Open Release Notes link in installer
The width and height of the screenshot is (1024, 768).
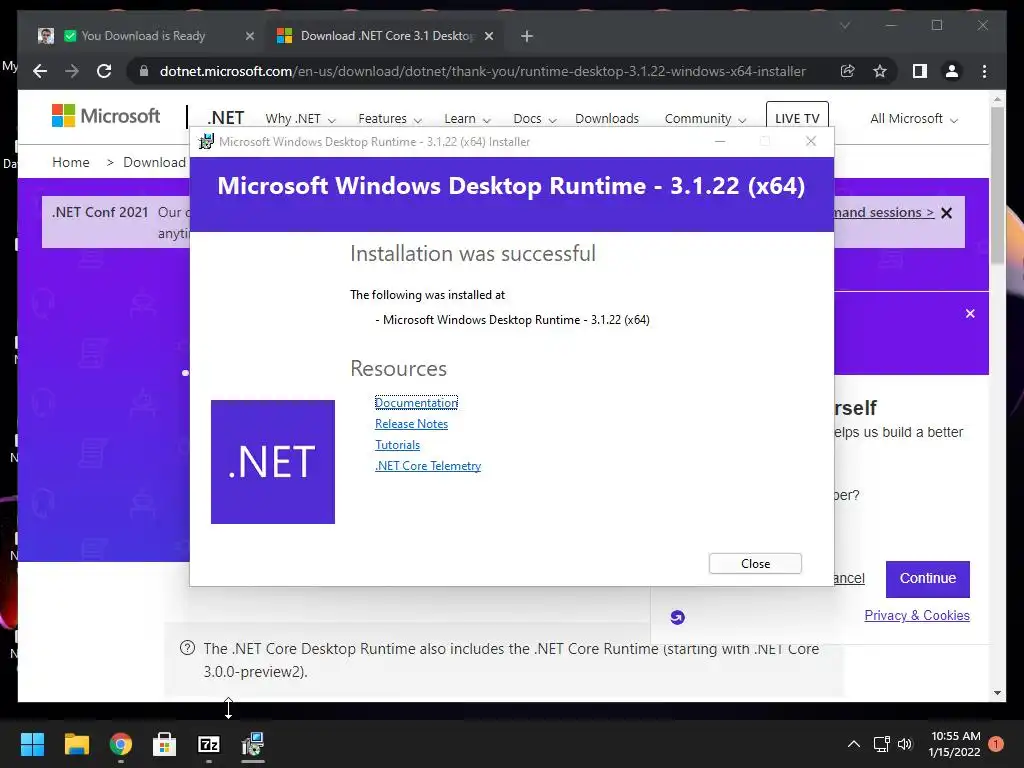coord(411,424)
